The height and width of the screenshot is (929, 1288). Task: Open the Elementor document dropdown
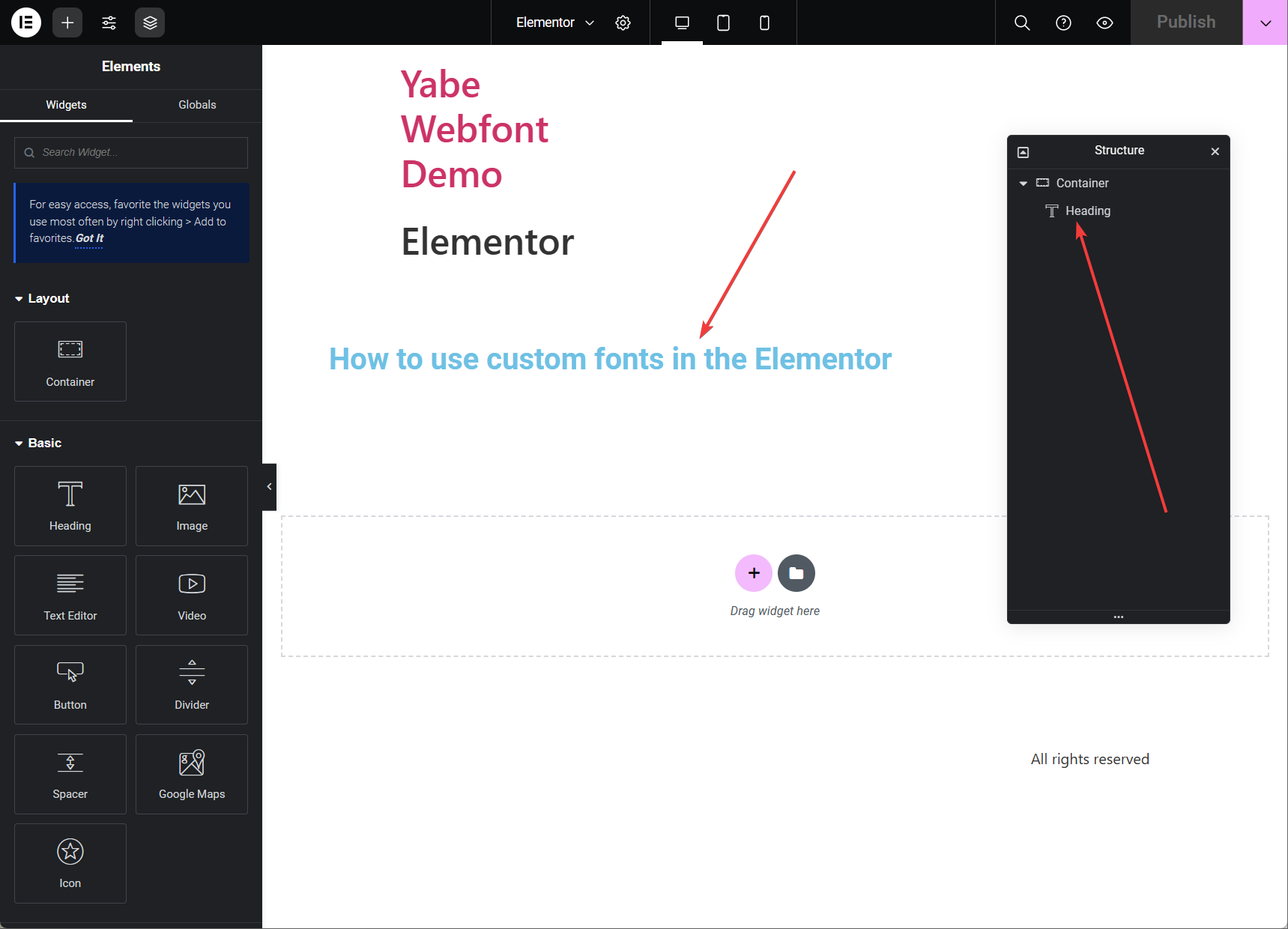point(555,22)
